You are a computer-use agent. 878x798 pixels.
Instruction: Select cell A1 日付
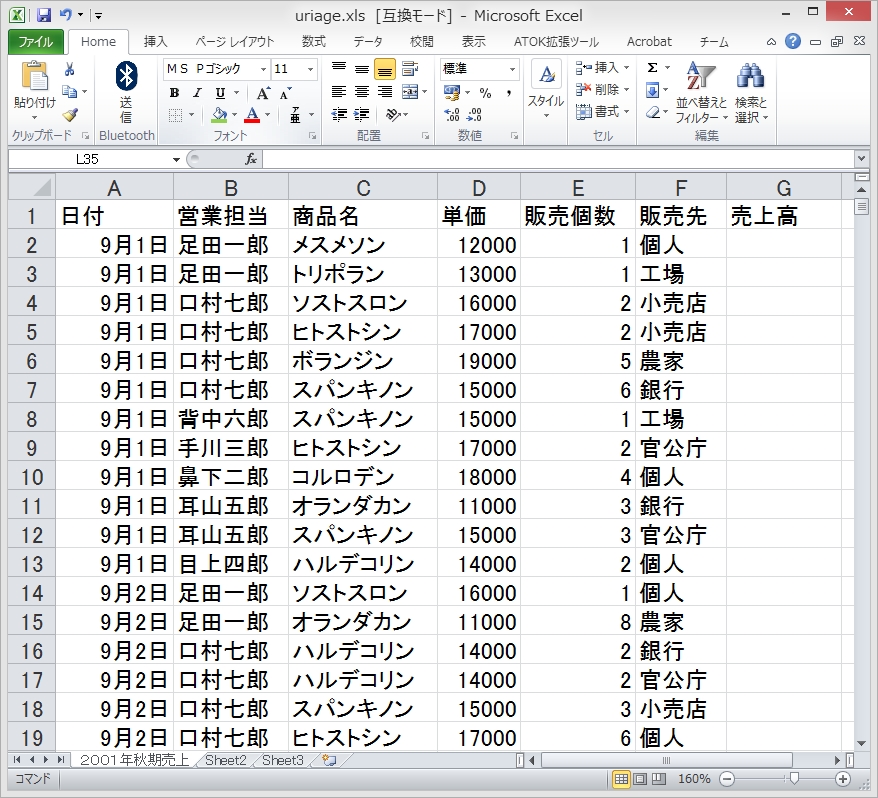click(x=114, y=216)
